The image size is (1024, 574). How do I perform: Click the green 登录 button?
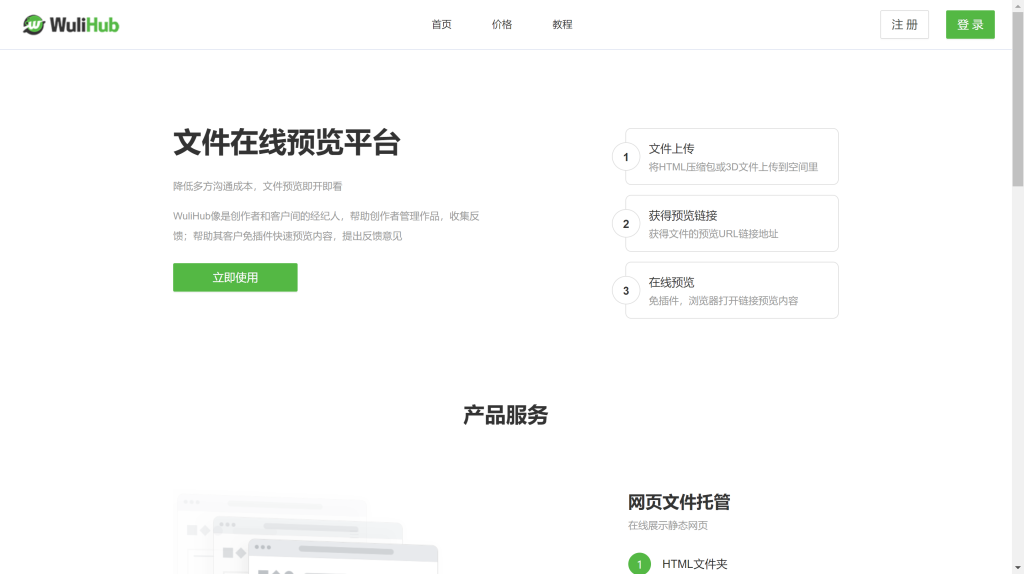click(x=969, y=25)
